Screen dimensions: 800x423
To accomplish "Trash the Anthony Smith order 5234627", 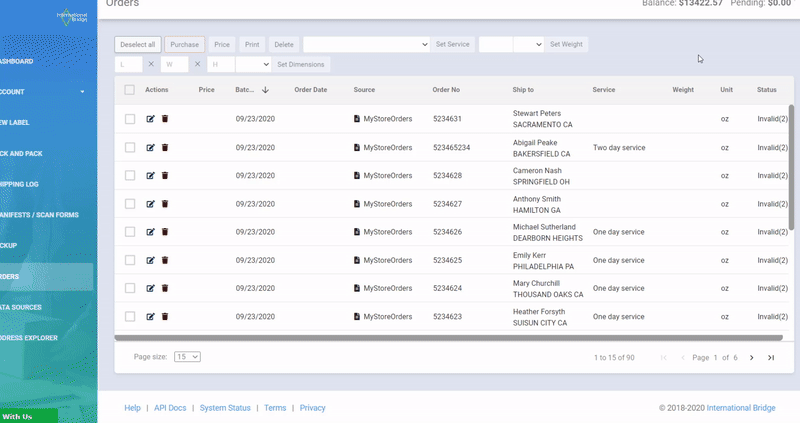I will click(x=165, y=204).
